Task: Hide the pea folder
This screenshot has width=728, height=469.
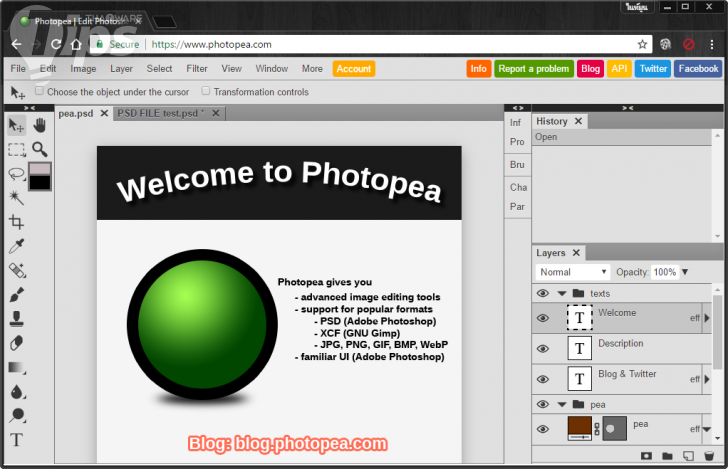Action: coord(543,404)
